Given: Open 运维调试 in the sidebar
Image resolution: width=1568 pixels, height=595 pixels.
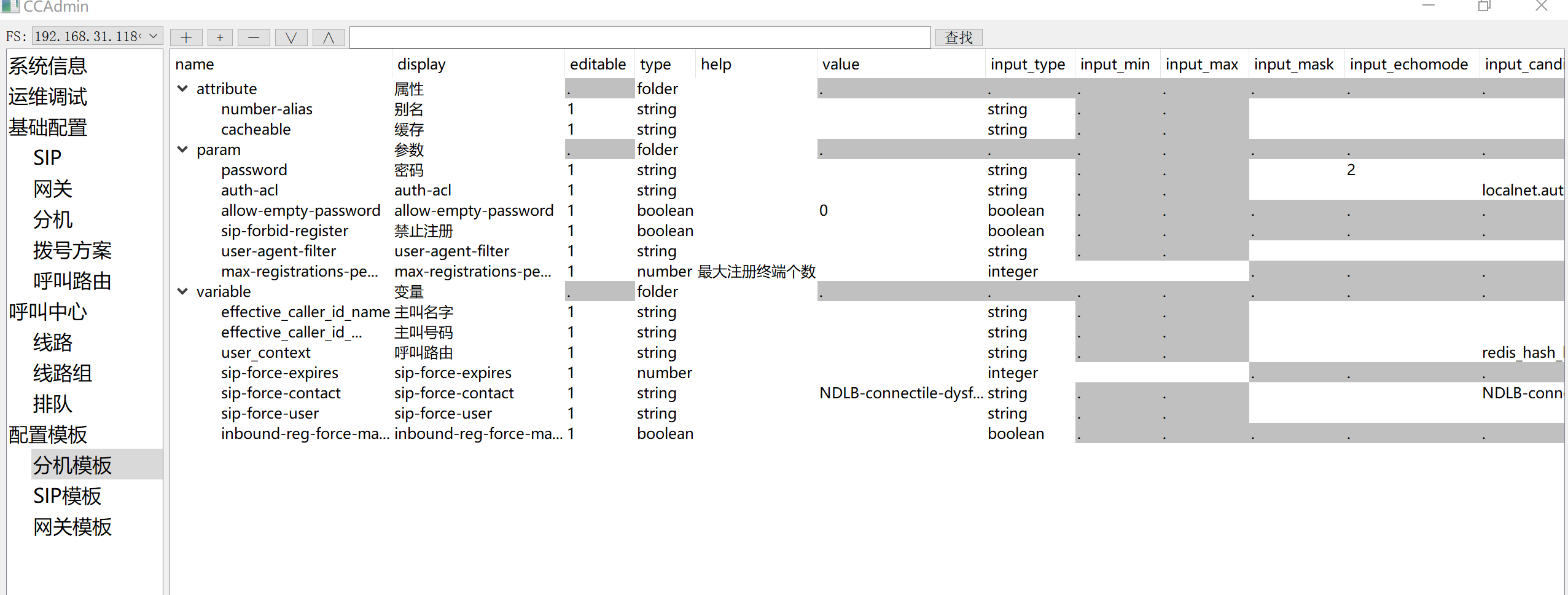Looking at the screenshot, I should (48, 97).
